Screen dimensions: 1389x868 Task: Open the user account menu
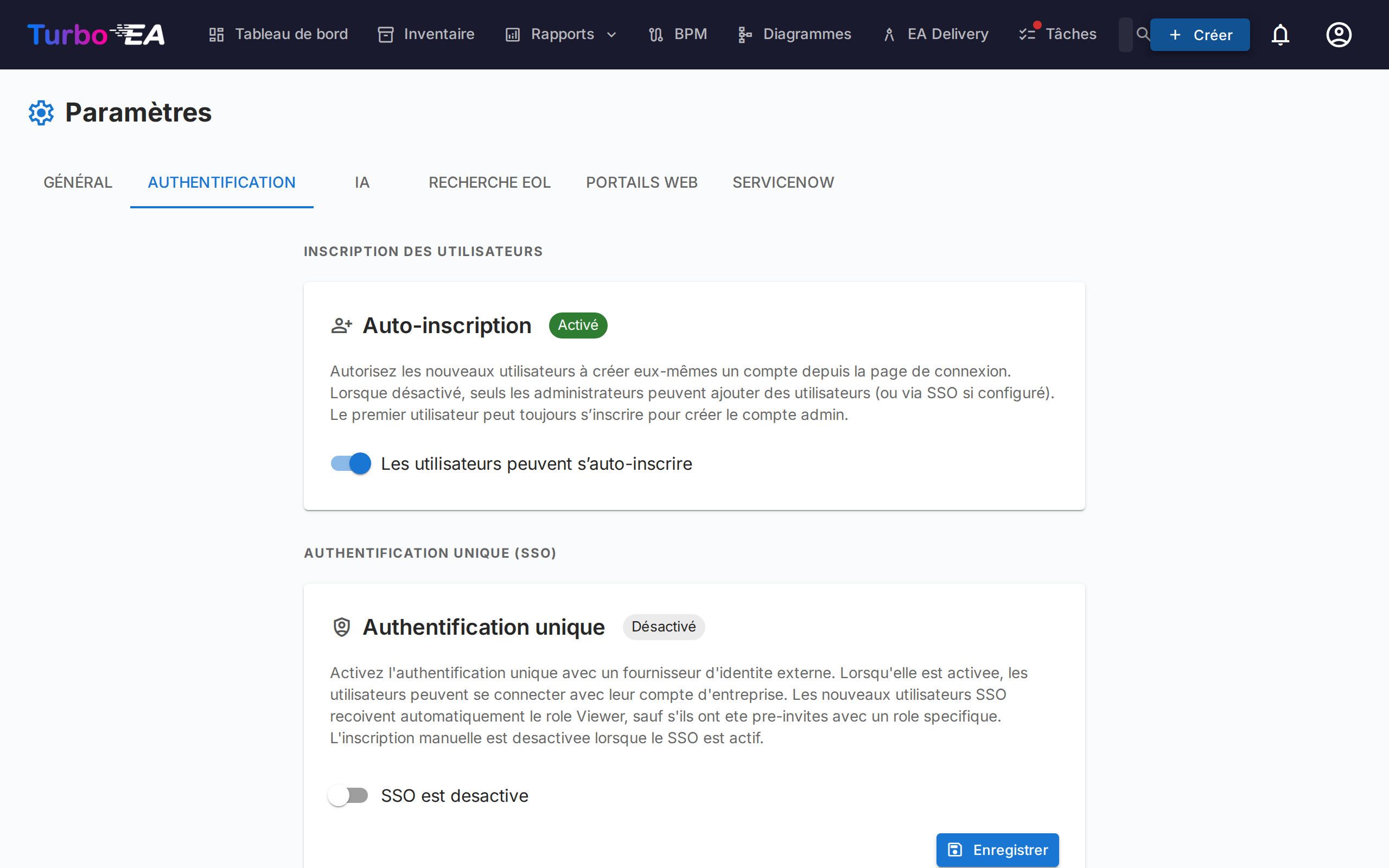(x=1338, y=34)
